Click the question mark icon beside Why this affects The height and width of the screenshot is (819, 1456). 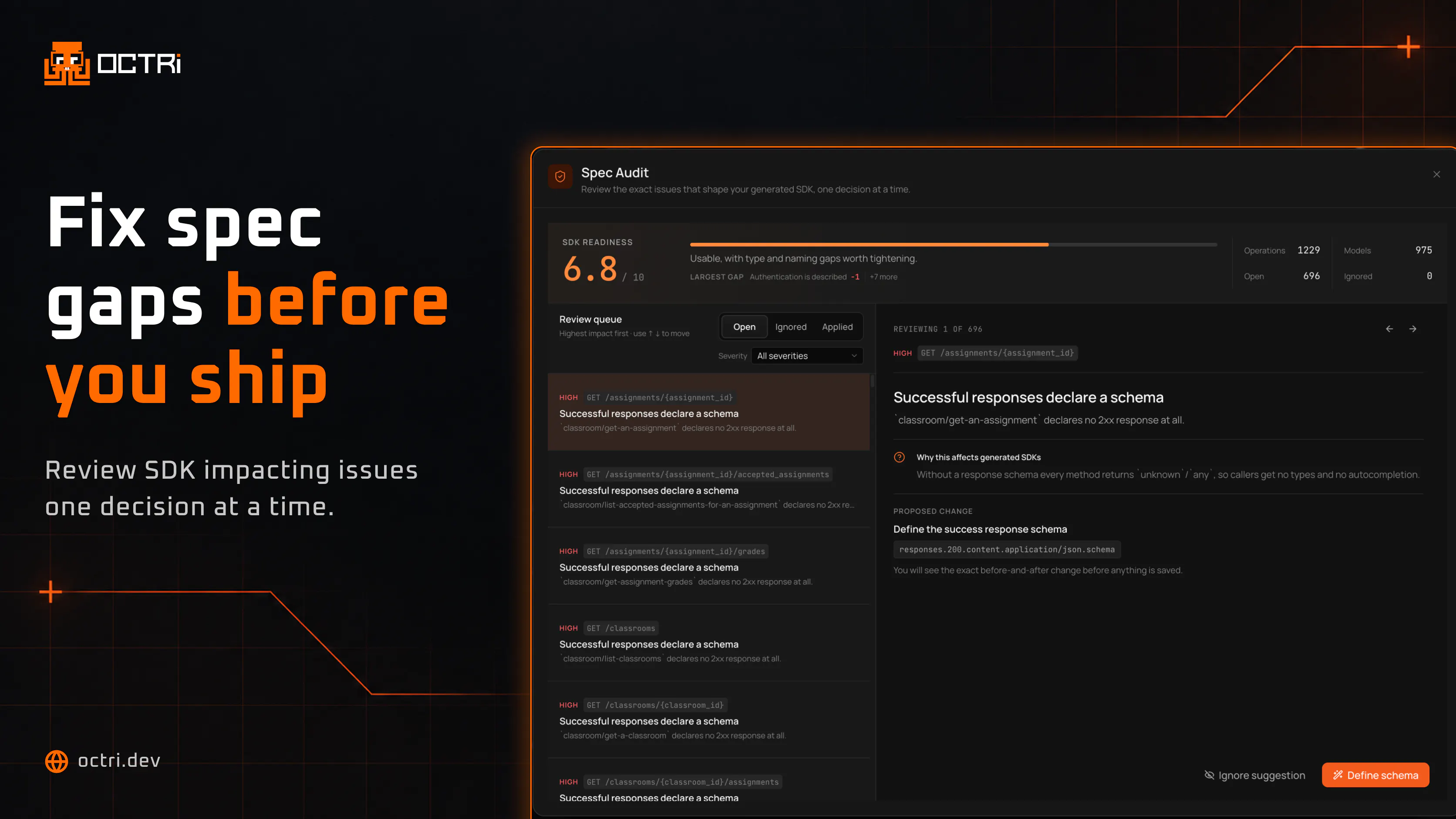[899, 457]
